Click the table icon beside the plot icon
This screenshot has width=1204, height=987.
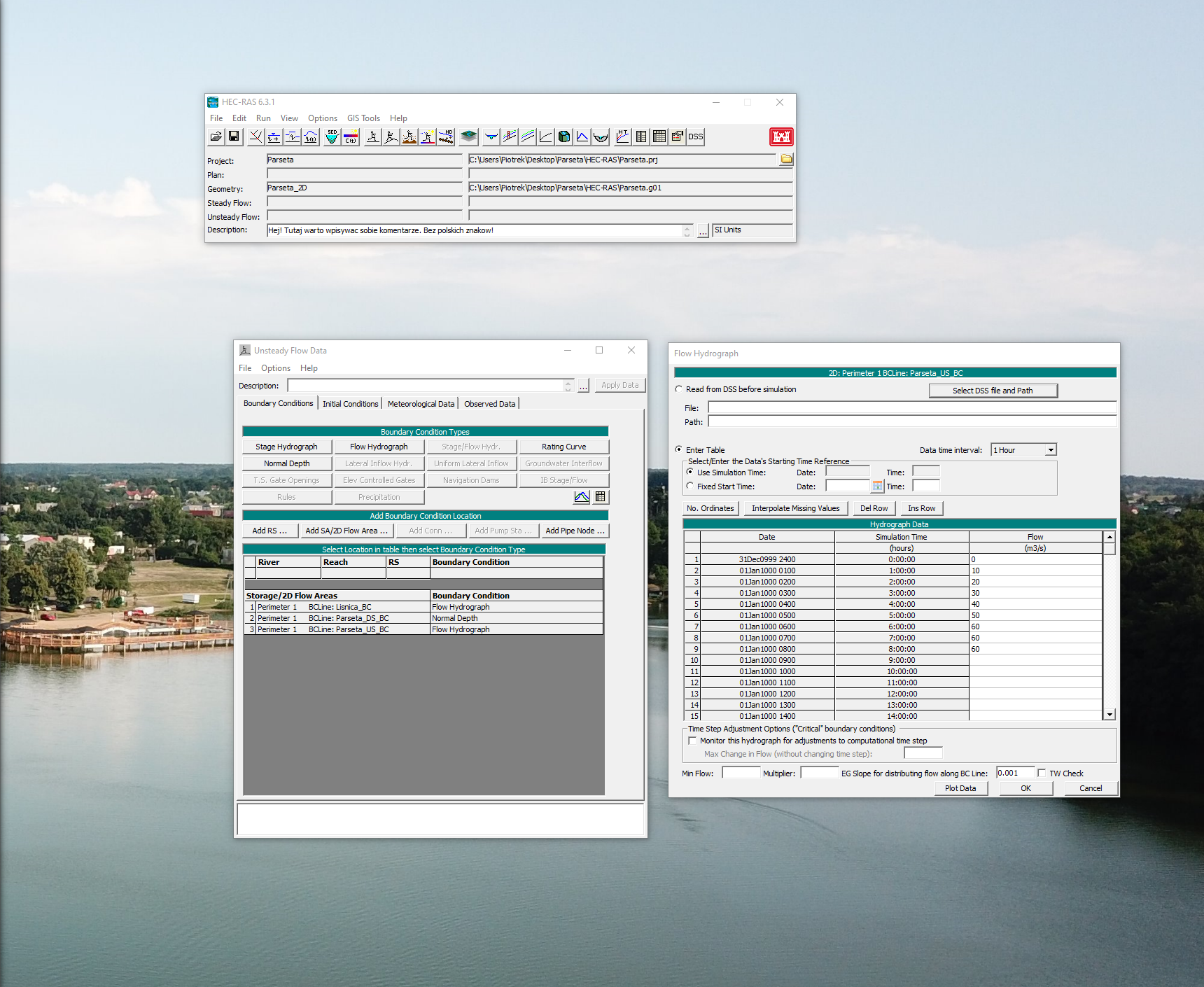tap(600, 497)
